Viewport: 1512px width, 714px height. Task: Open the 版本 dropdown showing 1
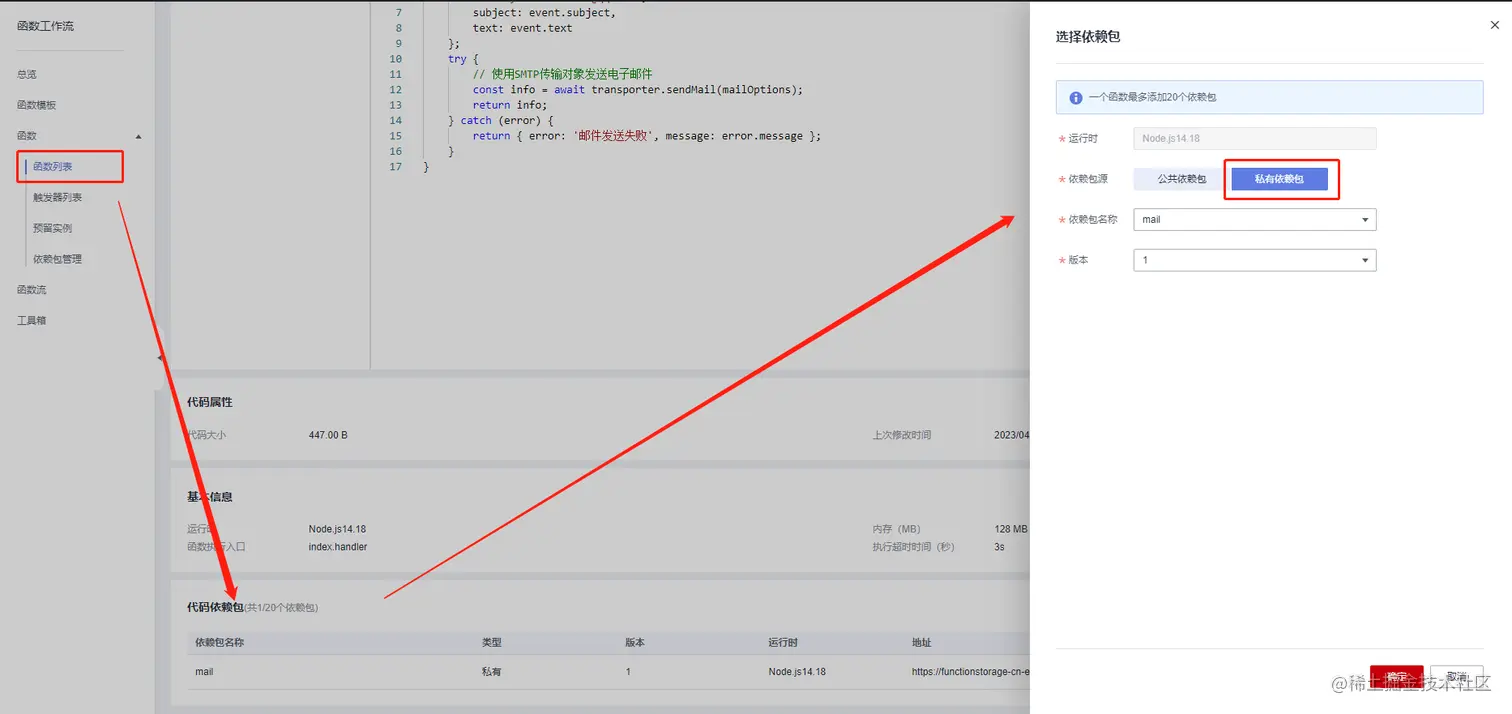(x=1254, y=260)
